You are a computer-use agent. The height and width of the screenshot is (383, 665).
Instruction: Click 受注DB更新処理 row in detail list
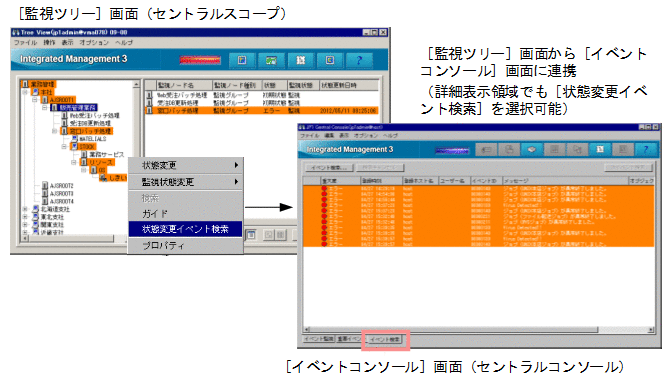(x=262, y=103)
